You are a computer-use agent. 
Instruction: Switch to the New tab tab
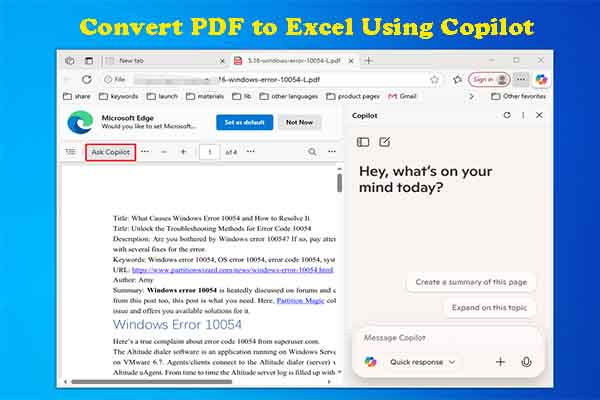point(165,60)
